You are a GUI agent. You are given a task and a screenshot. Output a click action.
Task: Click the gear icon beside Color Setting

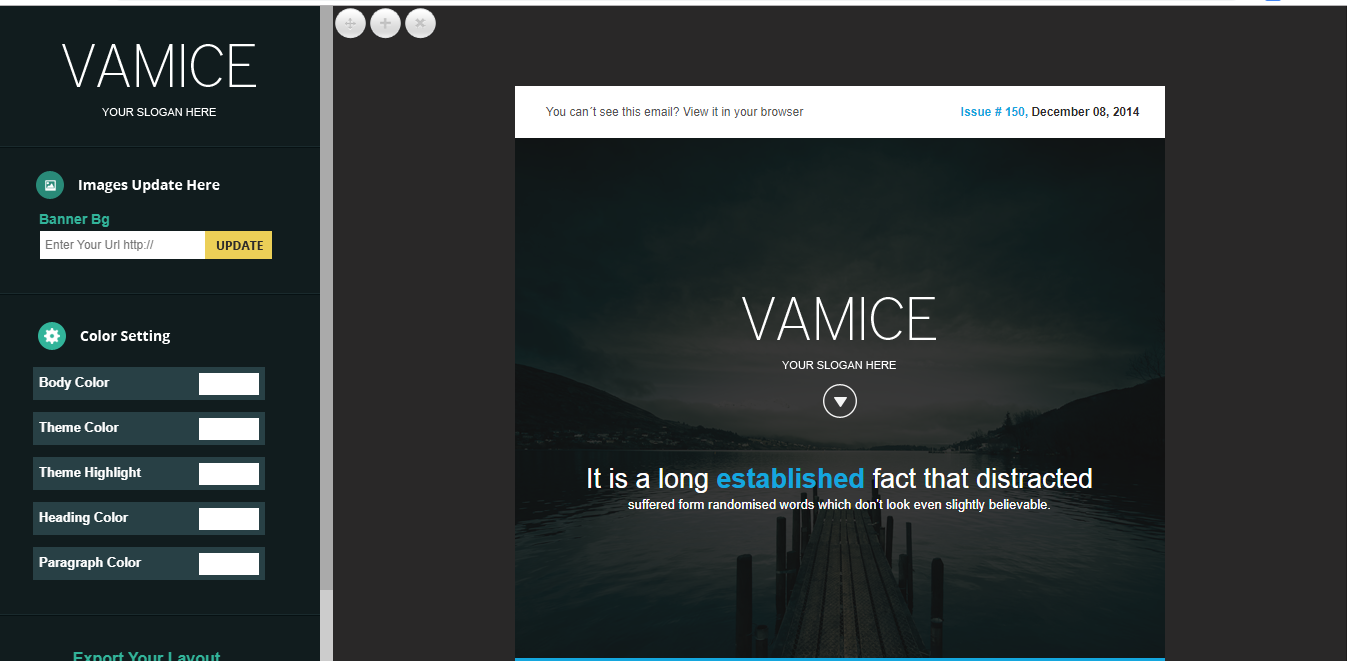(52, 336)
